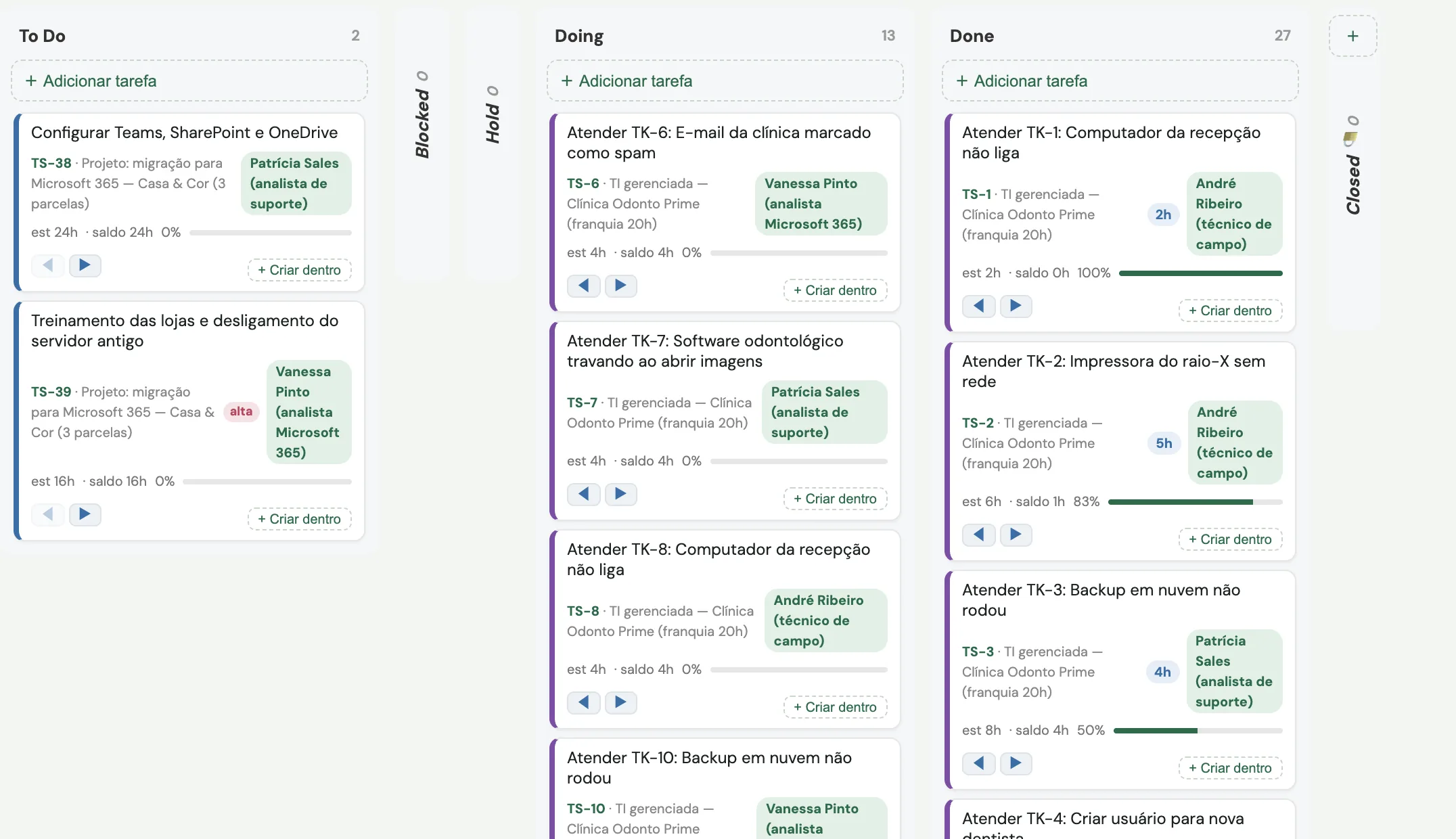1456x839 pixels.
Task: Move Configurar Teams card right with arrow
Action: point(85,265)
